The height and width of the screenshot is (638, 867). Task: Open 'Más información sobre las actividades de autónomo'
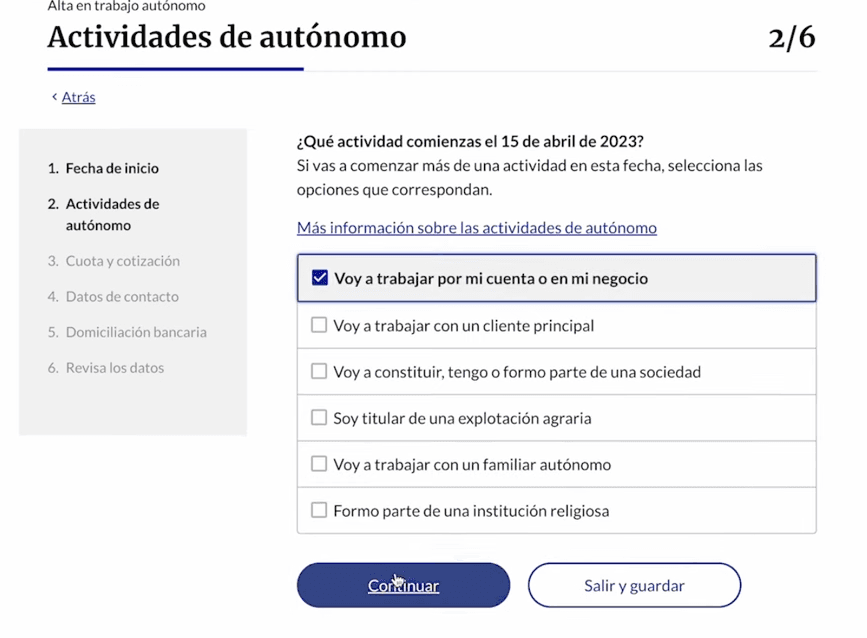[476, 228]
